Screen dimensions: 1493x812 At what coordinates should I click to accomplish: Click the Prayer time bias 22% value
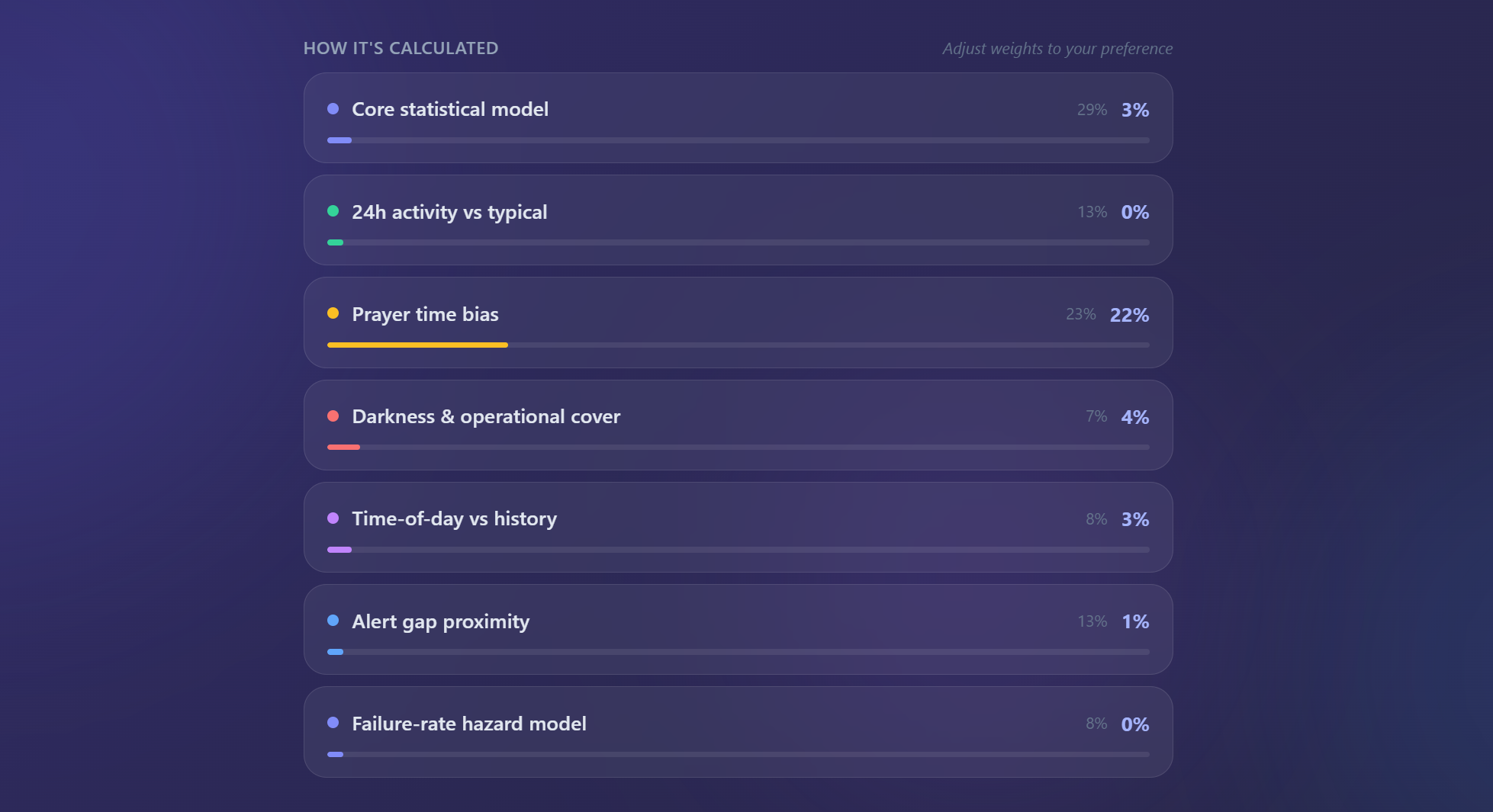(1129, 315)
